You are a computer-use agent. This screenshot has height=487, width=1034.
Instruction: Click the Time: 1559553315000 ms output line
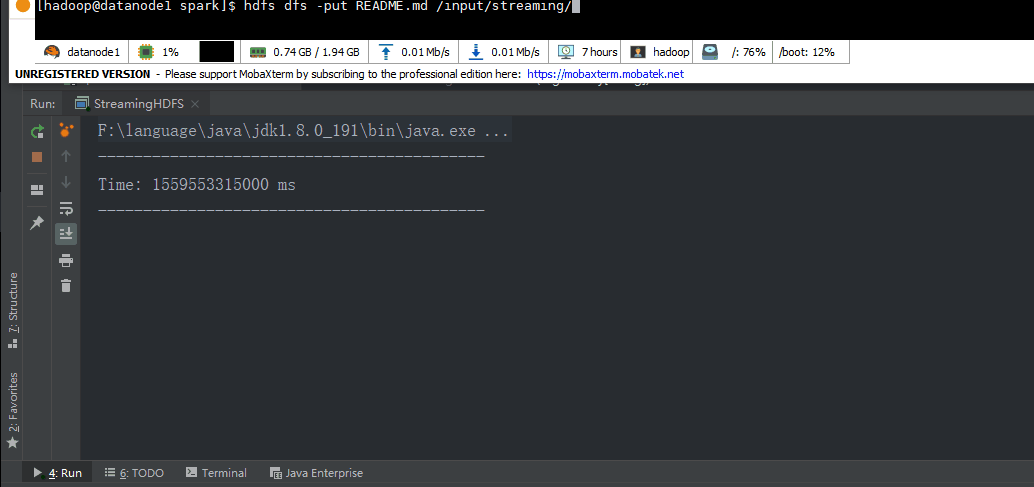tap(197, 185)
